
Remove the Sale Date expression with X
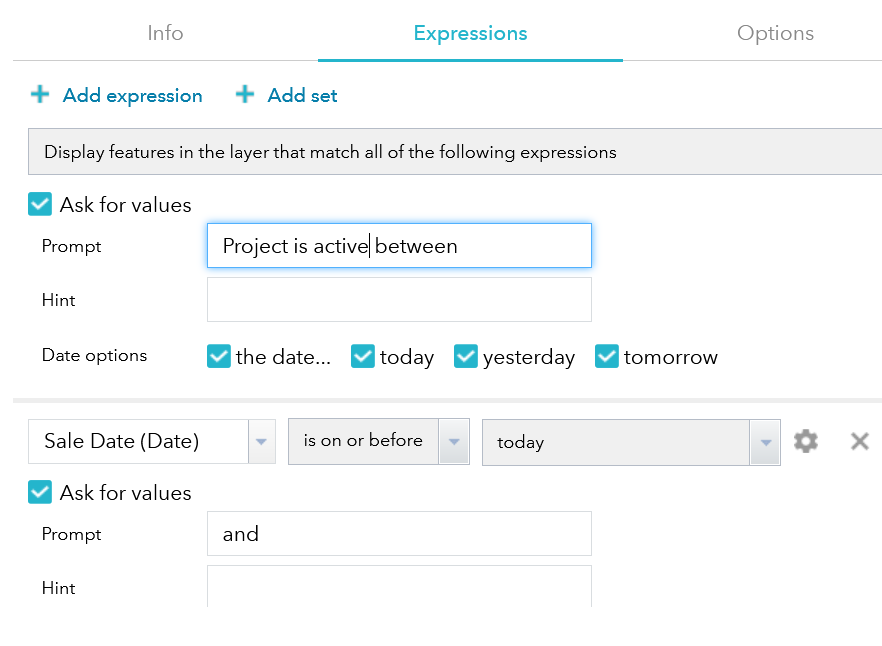pyautogui.click(x=859, y=441)
